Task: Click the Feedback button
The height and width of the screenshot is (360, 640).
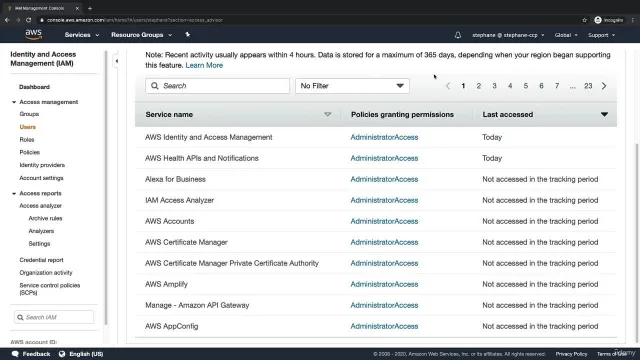Action: pyautogui.click(x=31, y=354)
